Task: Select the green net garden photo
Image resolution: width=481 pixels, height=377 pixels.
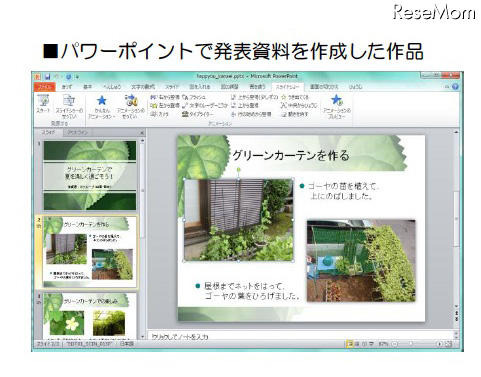Action: pos(361,261)
